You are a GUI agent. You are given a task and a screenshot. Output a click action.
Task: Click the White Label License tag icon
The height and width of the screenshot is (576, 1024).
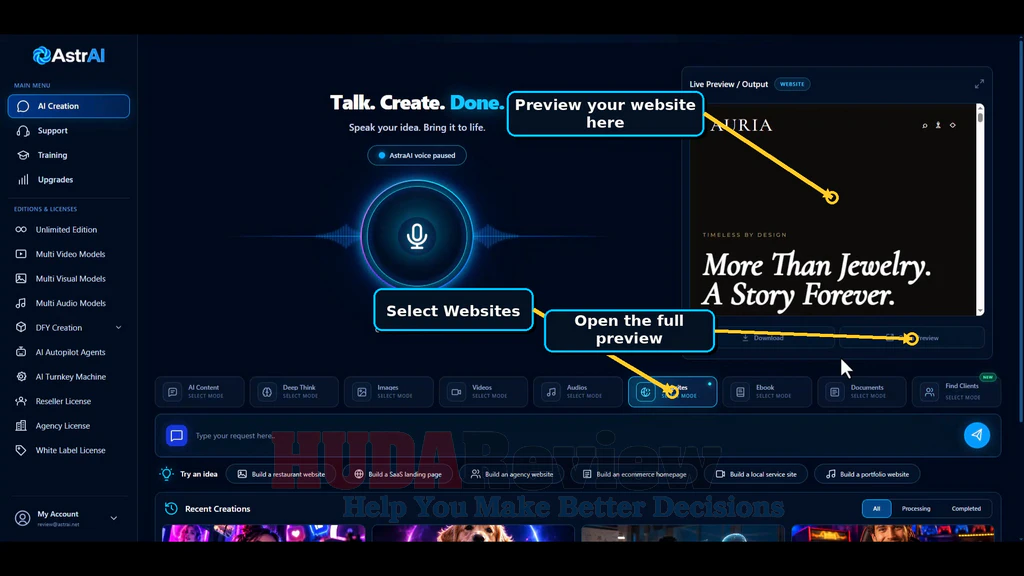point(21,450)
